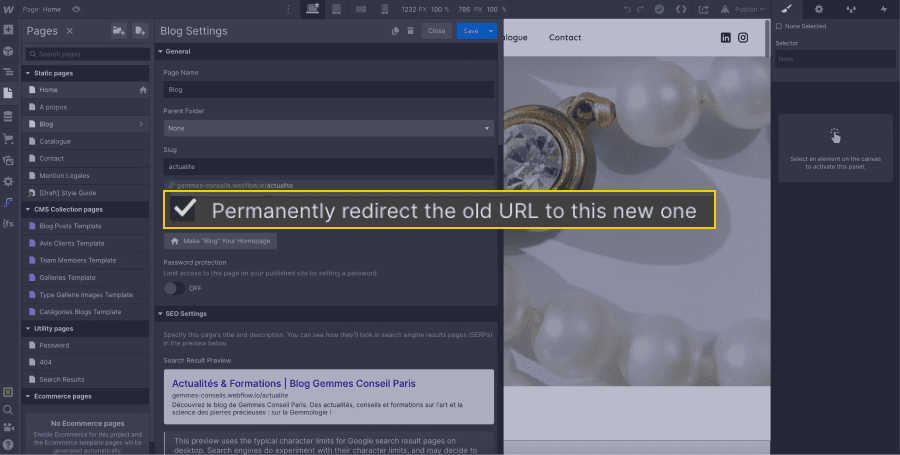Focus the Search pages field
The height and width of the screenshot is (455, 900).
tap(87, 54)
